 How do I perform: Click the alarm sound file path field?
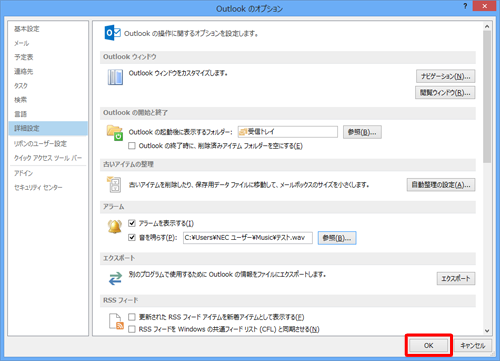[248, 238]
